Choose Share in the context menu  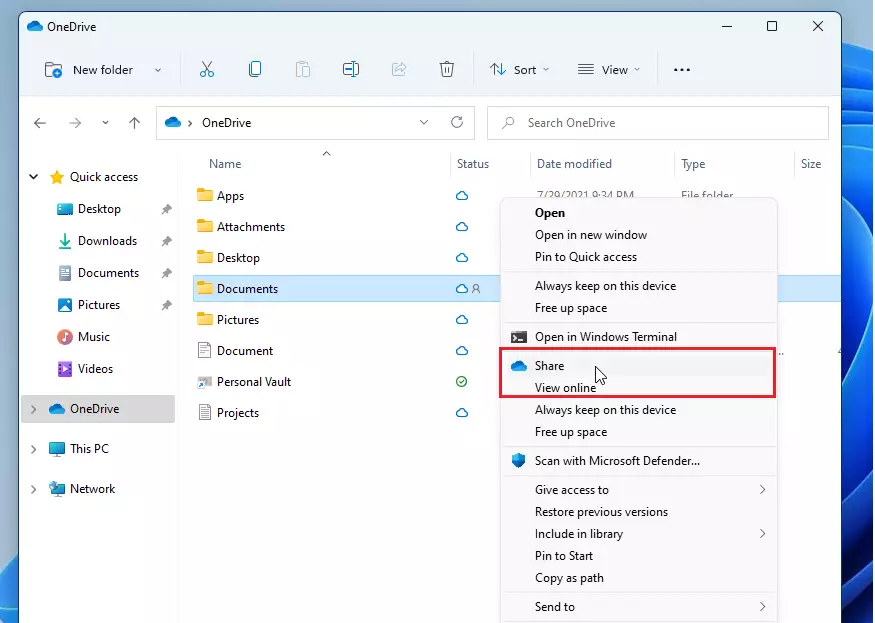[x=639, y=366]
